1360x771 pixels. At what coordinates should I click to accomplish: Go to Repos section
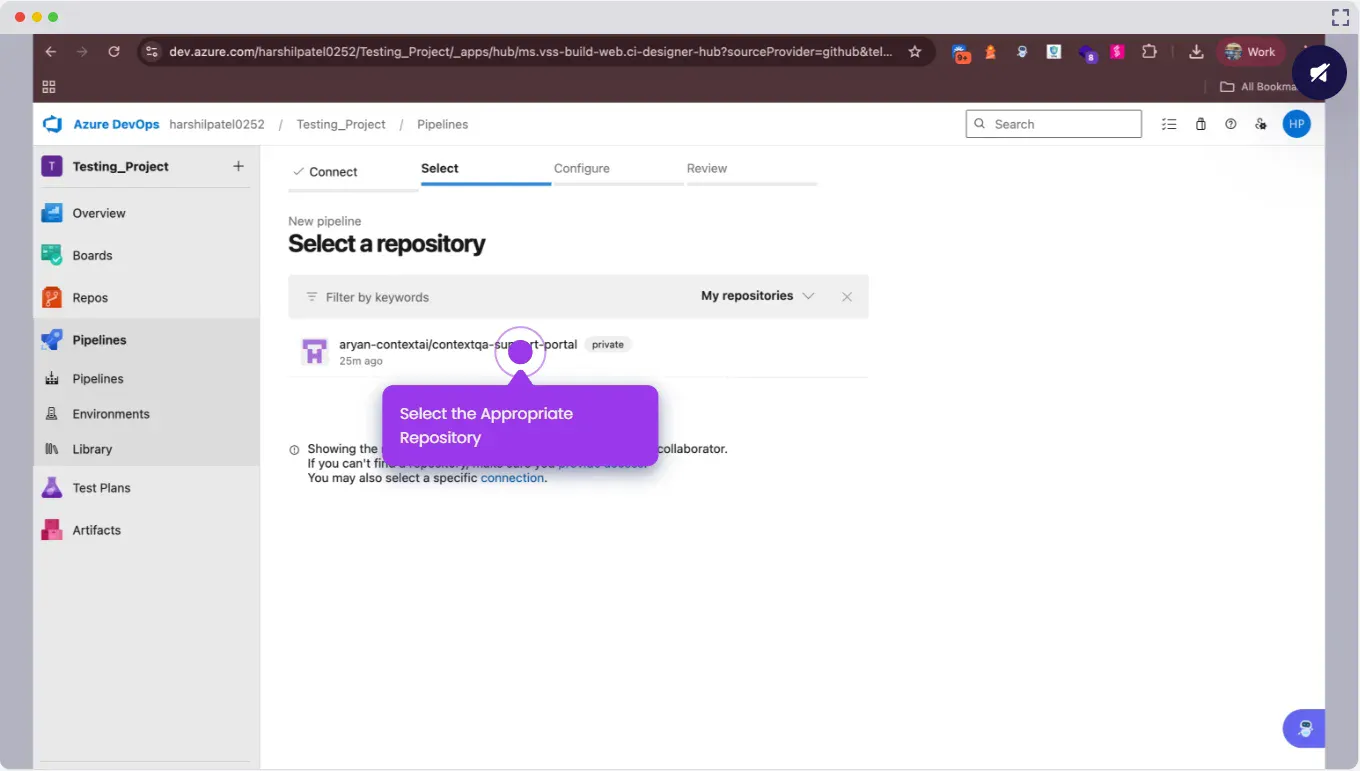(x=89, y=298)
